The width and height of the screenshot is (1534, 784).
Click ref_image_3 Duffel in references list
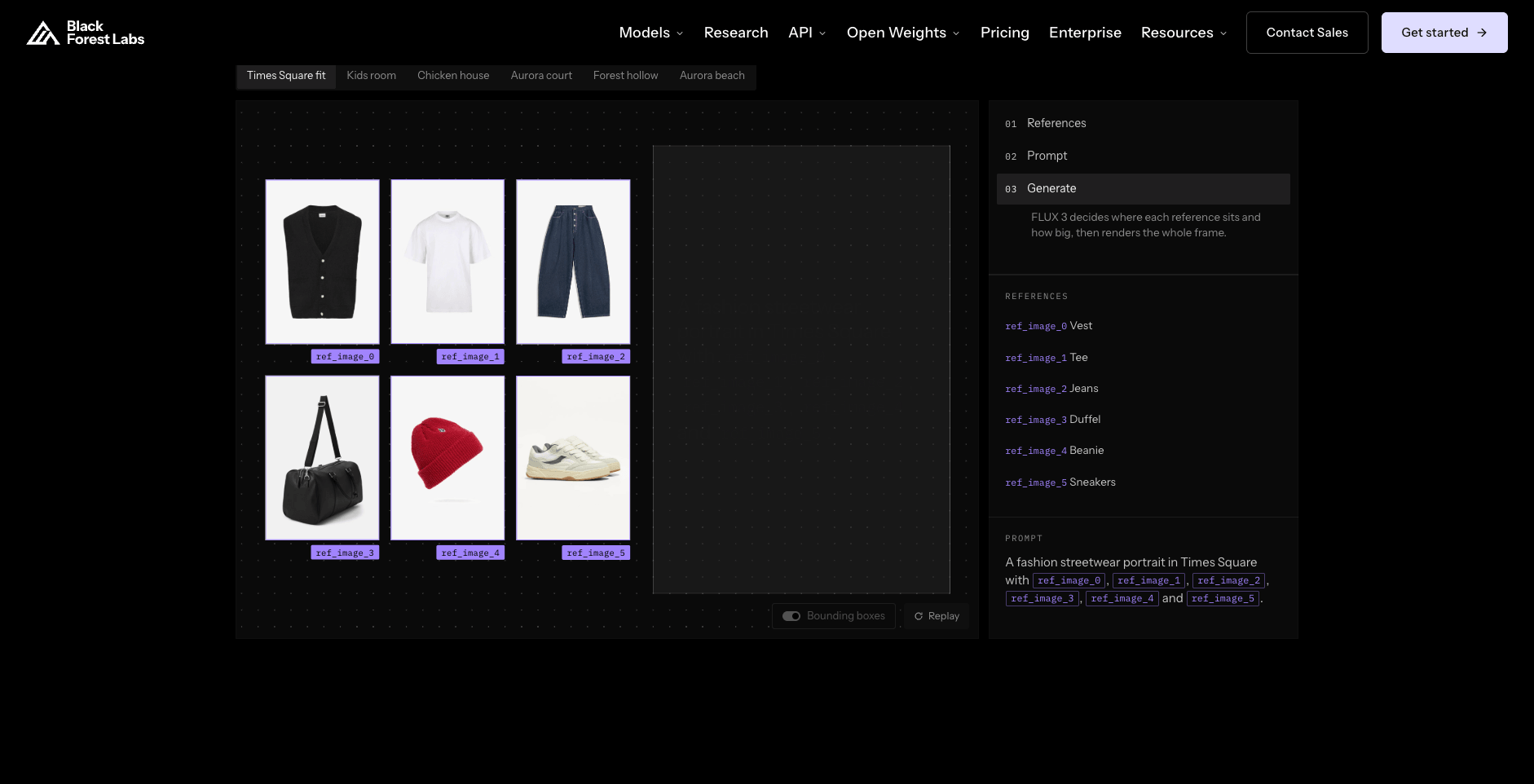pos(1052,420)
